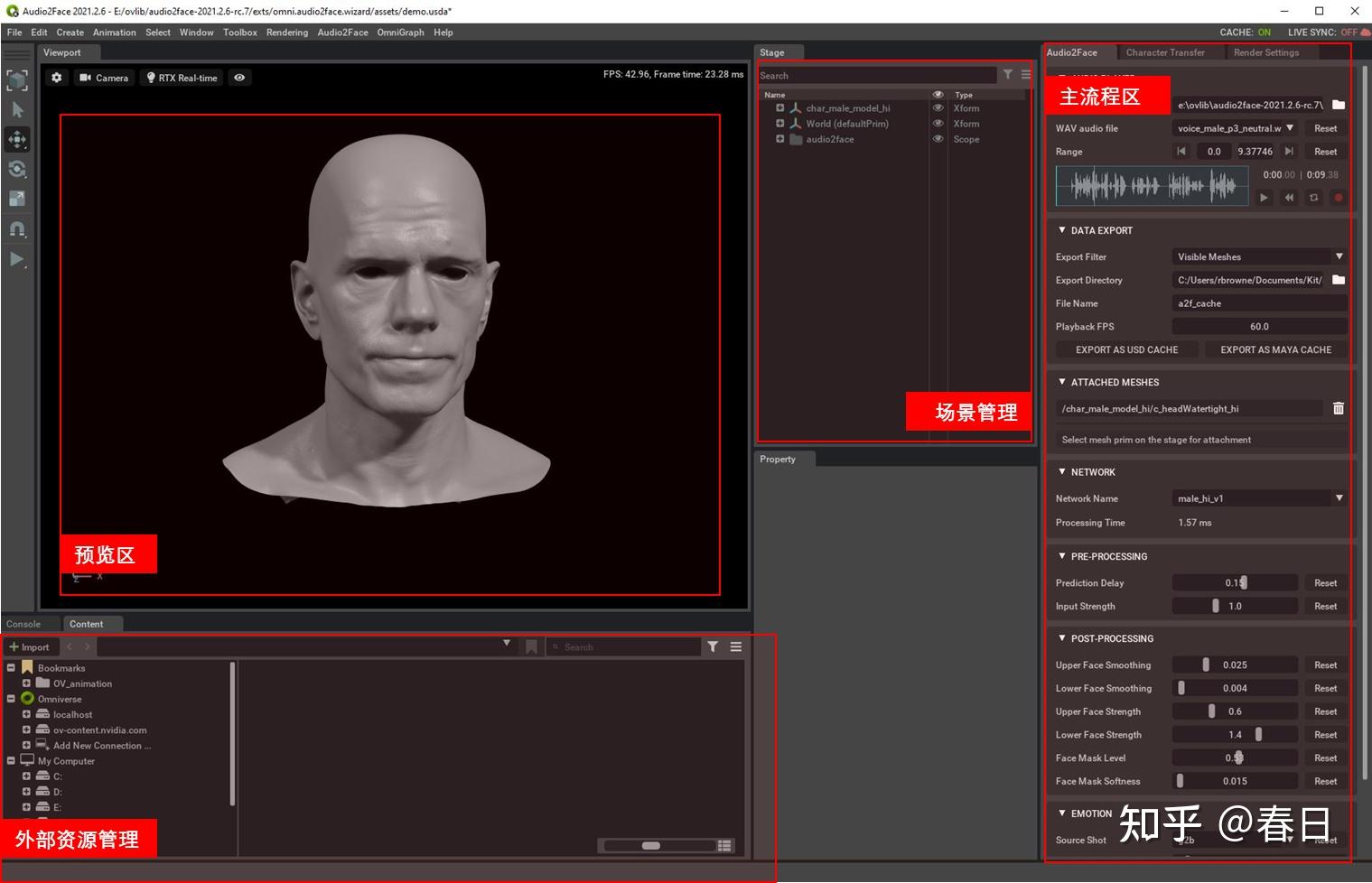Play the audio track waveform
The width and height of the screenshot is (1372, 883).
(1264, 198)
